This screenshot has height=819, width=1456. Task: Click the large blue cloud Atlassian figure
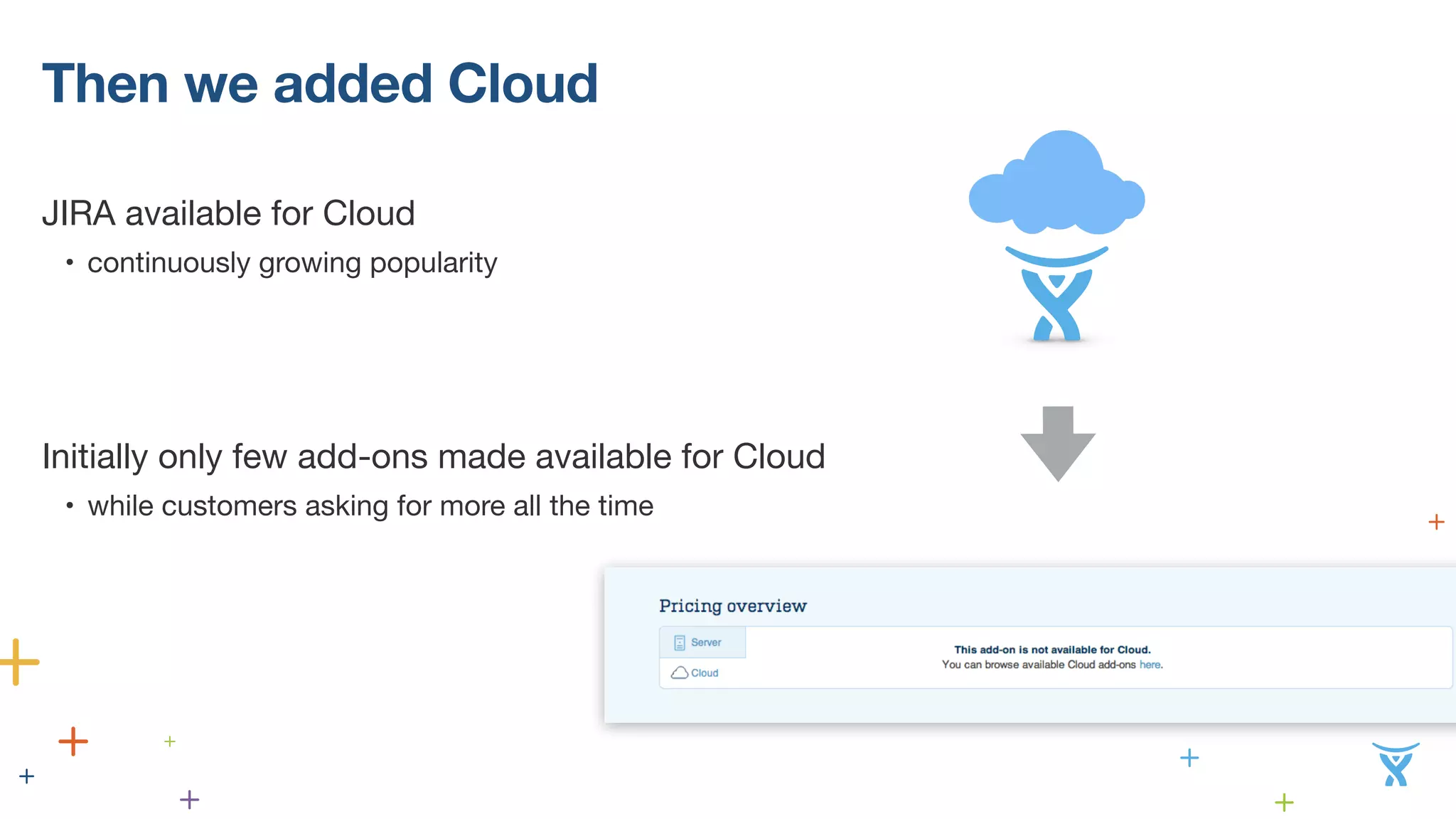coord(1056,236)
